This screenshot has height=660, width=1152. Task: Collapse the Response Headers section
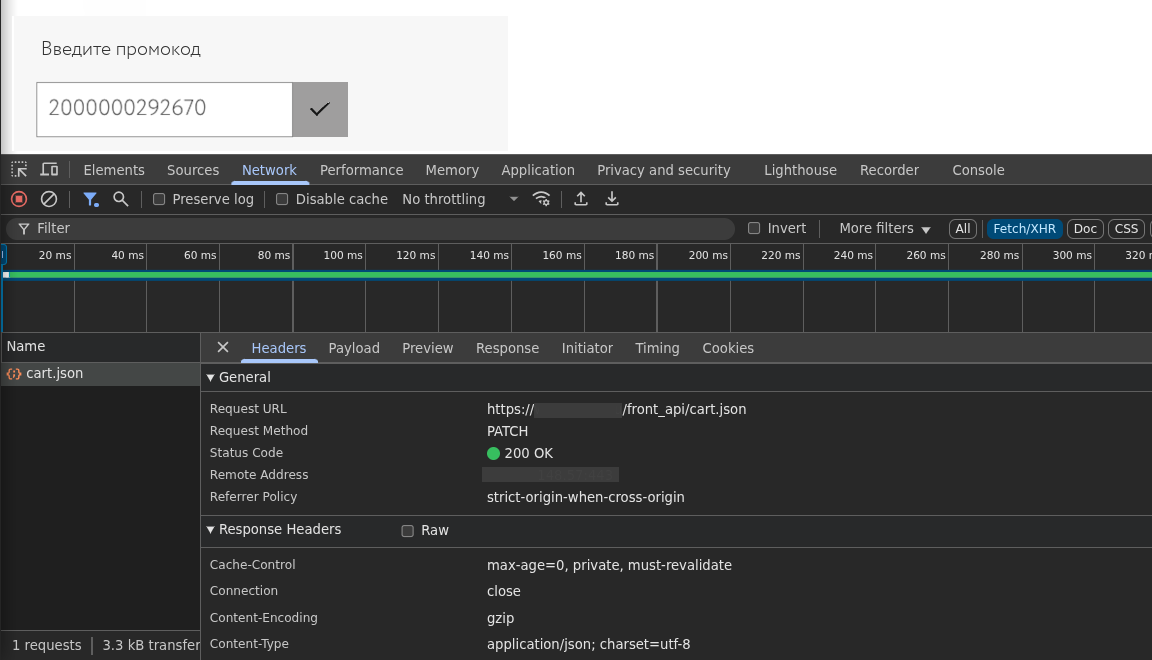[x=211, y=530]
